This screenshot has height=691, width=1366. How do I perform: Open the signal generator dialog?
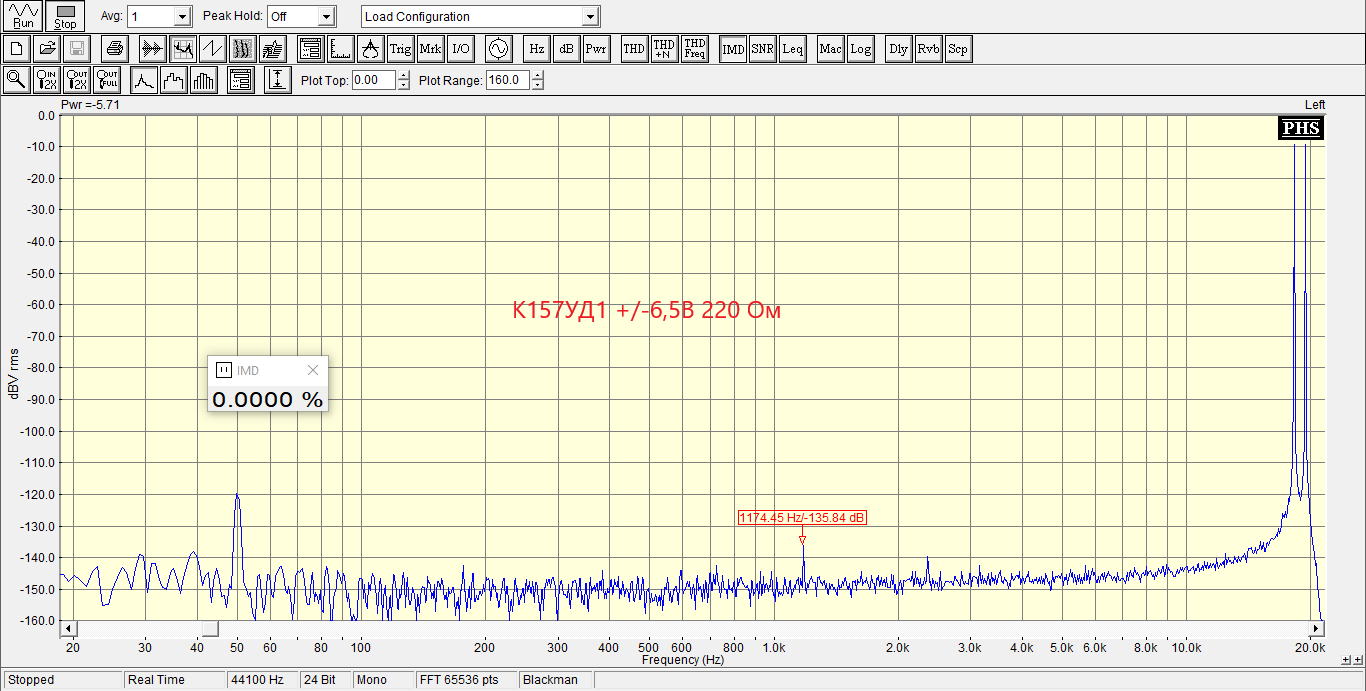tap(498, 48)
